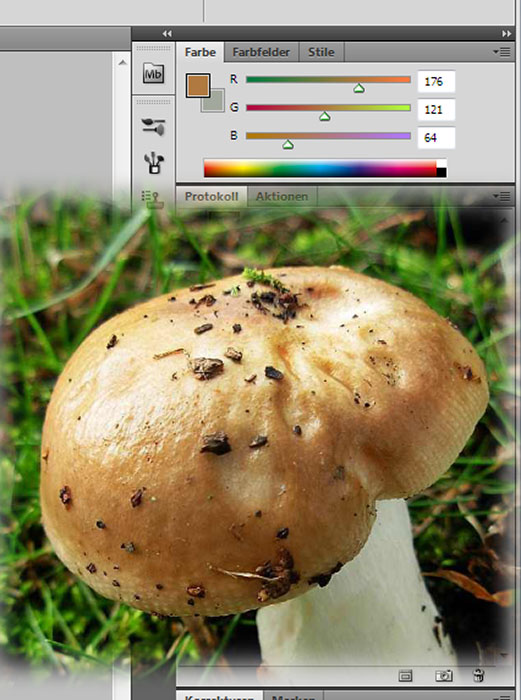Collapse the panels with right double arrows
Screen dimensions: 521x700
click(x=506, y=33)
